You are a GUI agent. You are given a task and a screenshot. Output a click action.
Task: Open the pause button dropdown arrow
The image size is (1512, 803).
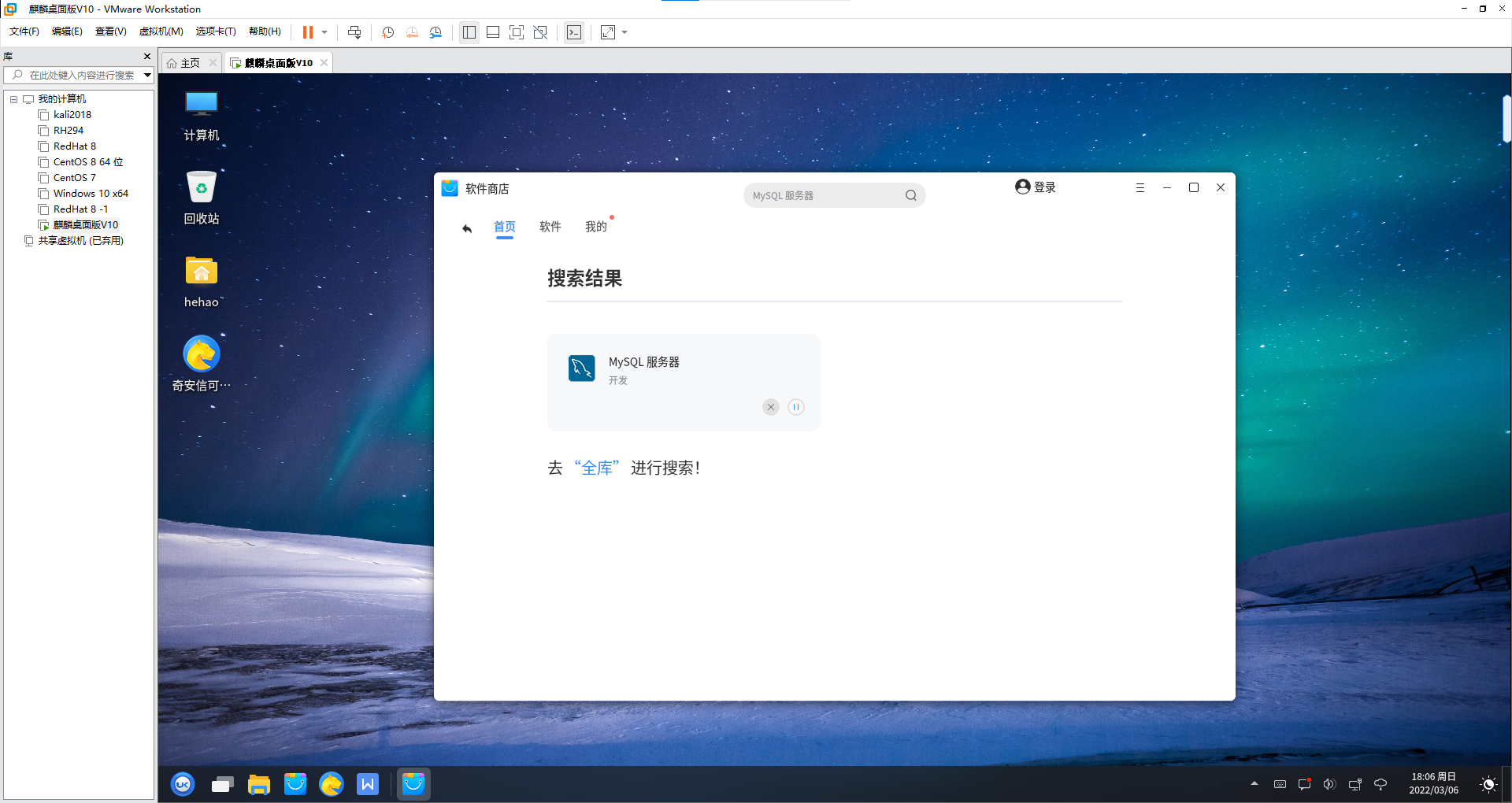point(324,32)
